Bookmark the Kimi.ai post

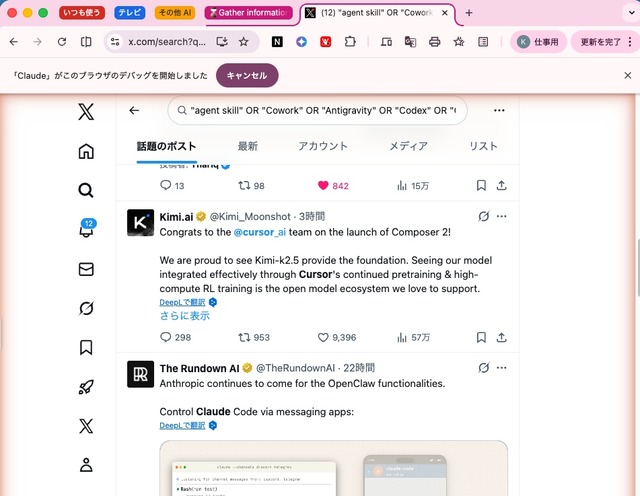[x=481, y=337]
